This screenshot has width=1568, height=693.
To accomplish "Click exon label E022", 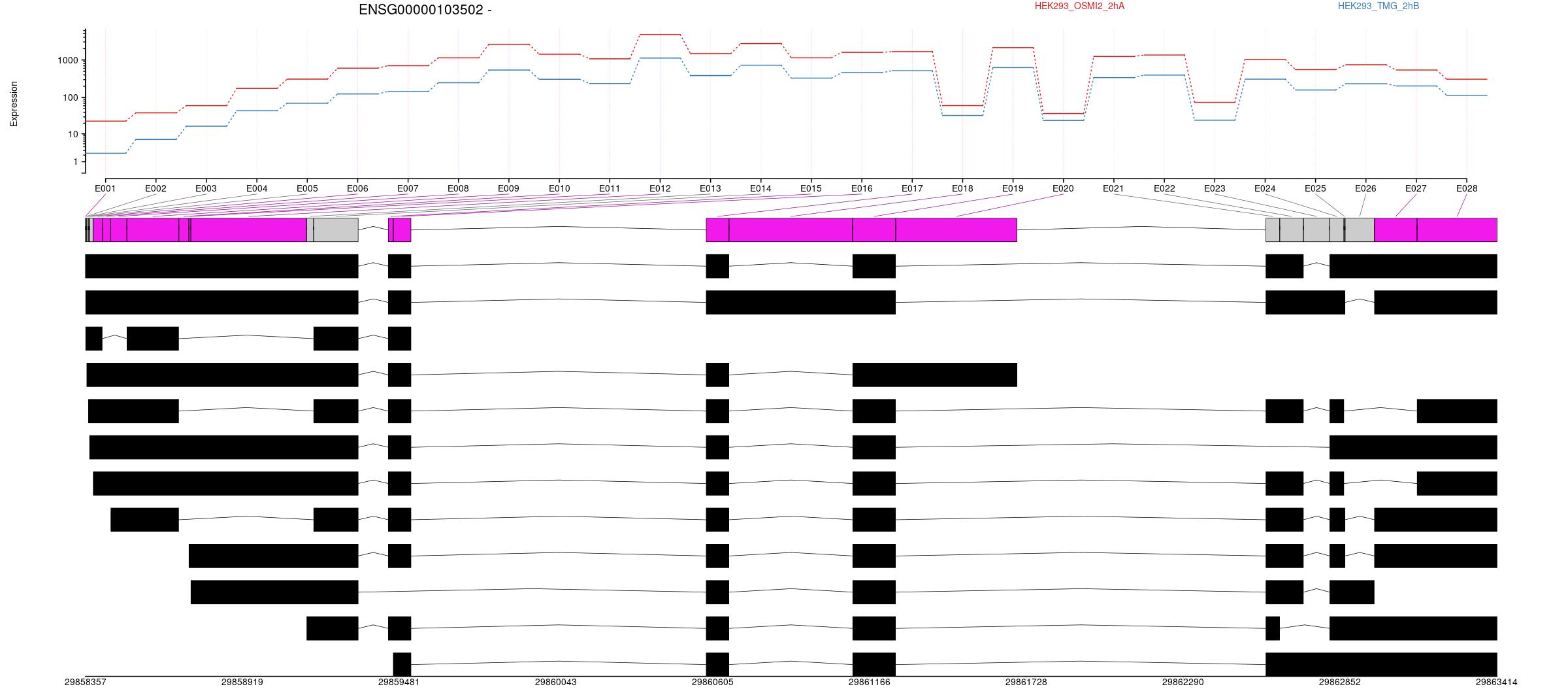I will coord(1164,189).
